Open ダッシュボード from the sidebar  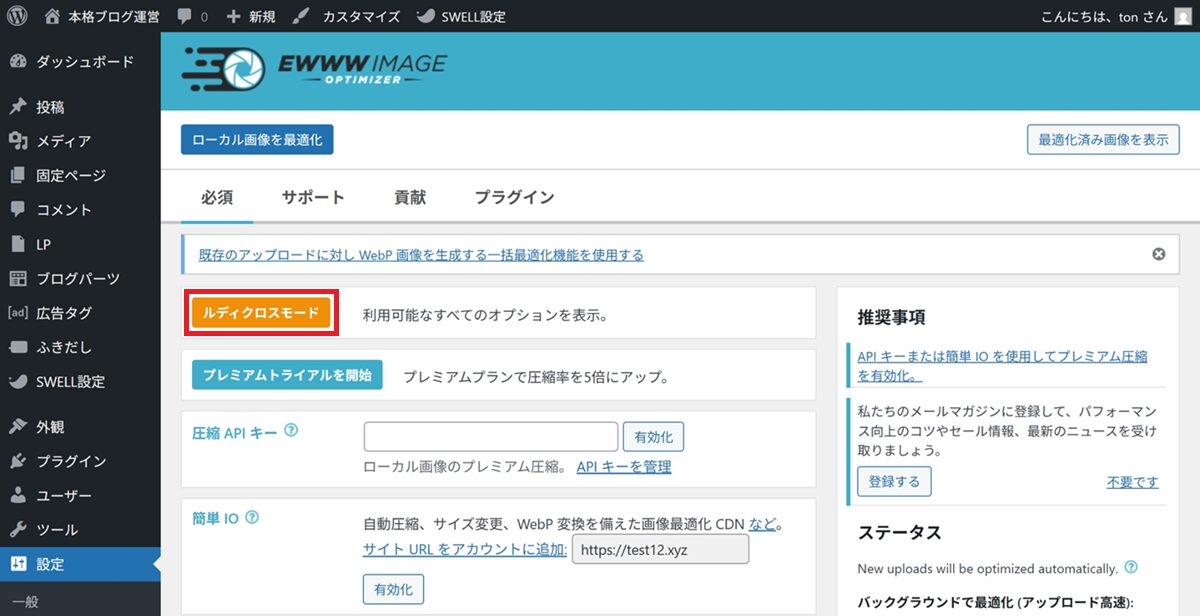point(84,62)
